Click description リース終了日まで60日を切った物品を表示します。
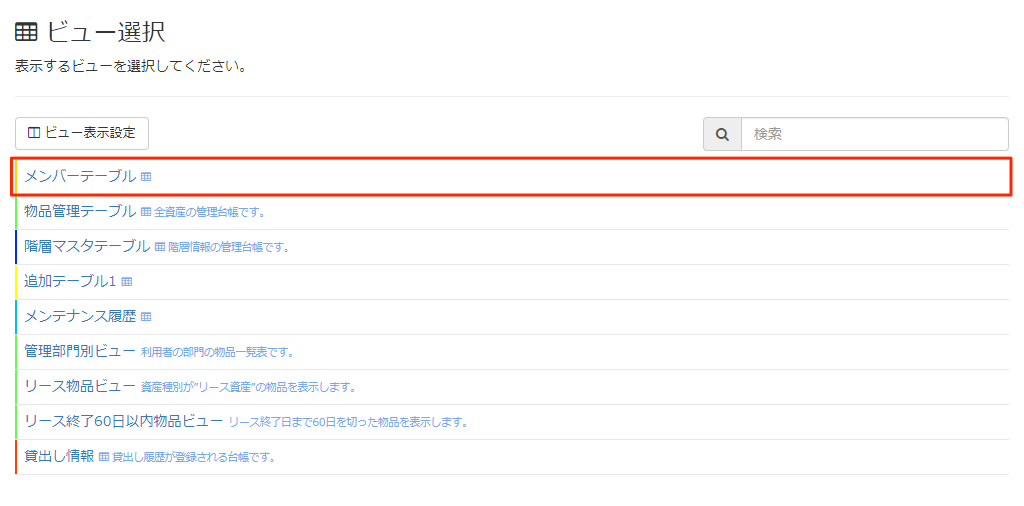Screen dimensions: 1024x506 coord(349,422)
